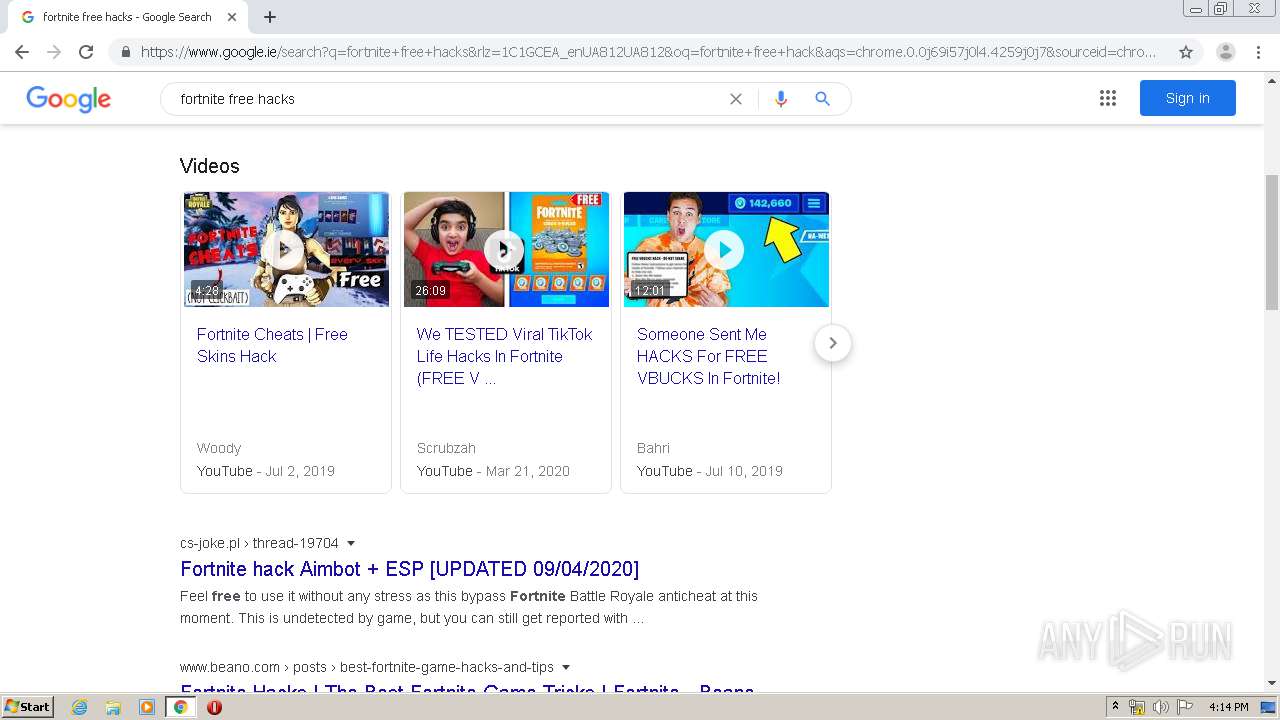Expand options arrow next to cs-joke.pl
This screenshot has width=1280, height=720.
351,544
